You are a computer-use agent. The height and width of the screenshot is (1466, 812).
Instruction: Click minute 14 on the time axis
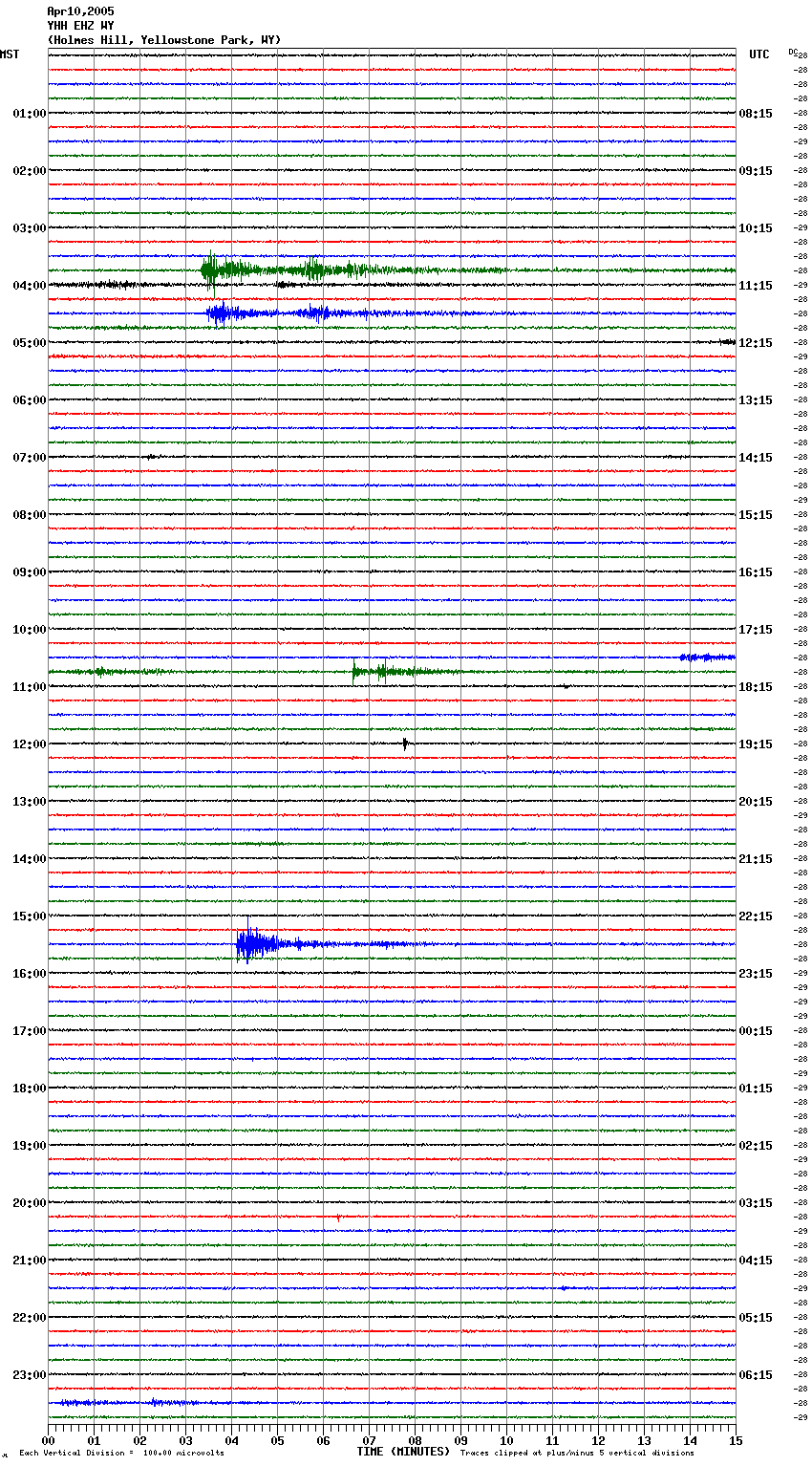690,1441
